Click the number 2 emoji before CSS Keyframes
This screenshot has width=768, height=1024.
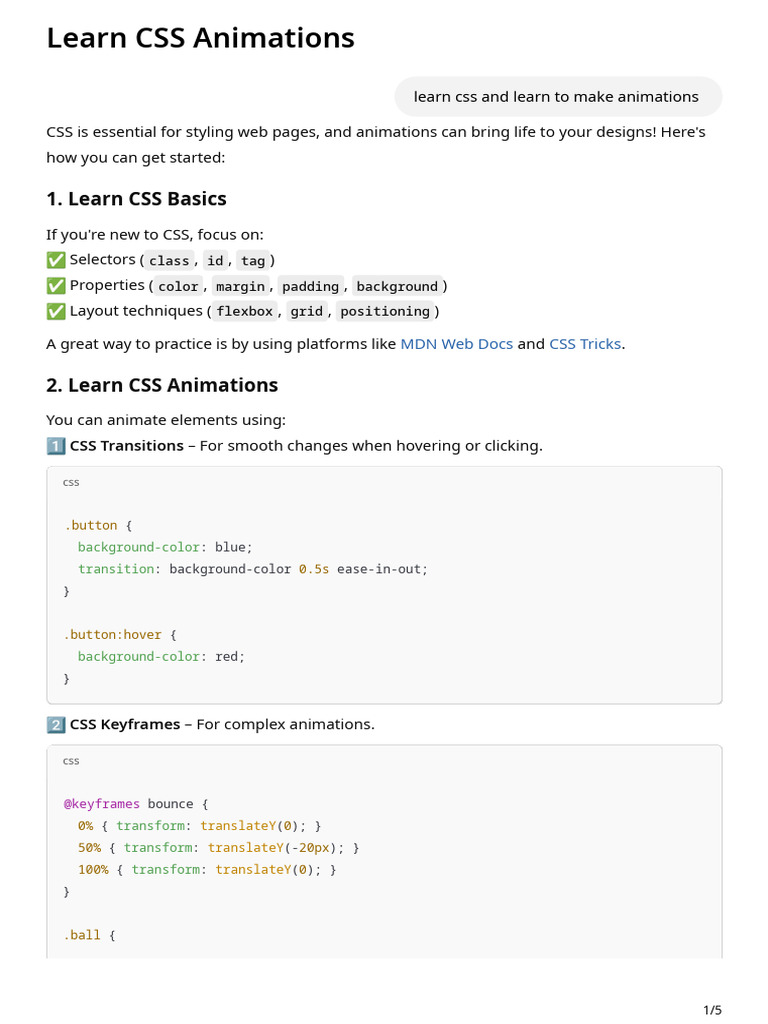[56, 724]
